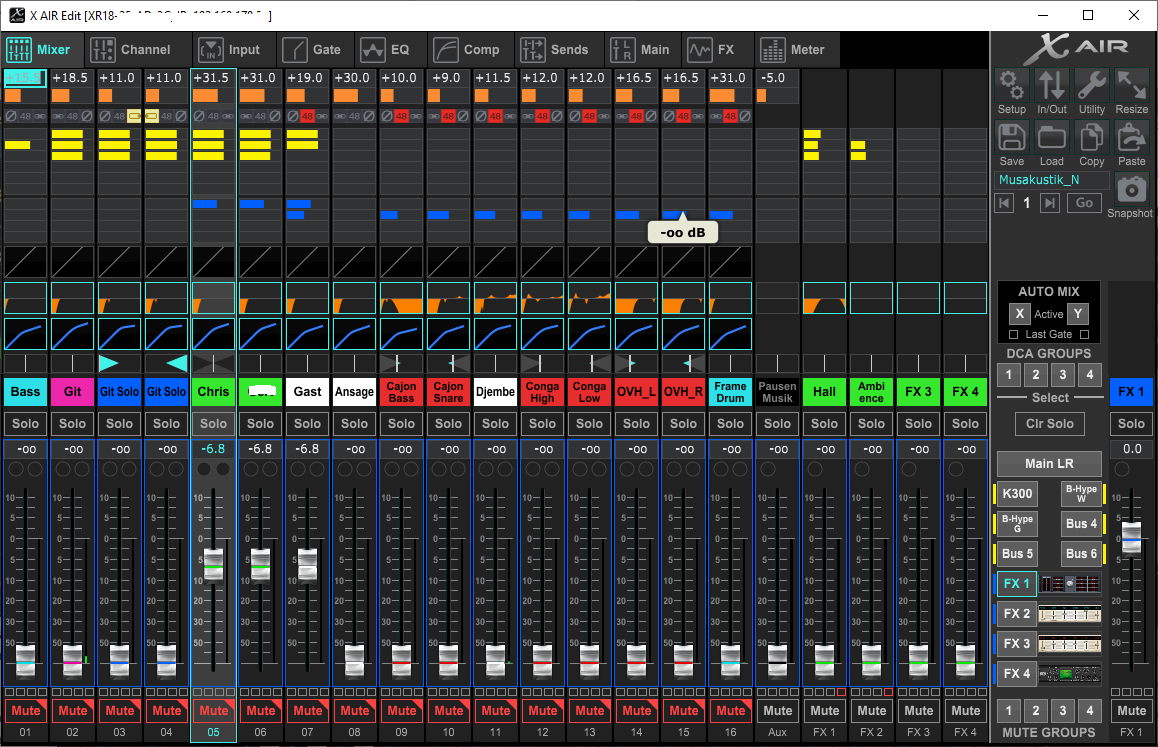Viewport: 1158px width, 747px height.
Task: Solo the Djembe channel
Action: click(496, 423)
